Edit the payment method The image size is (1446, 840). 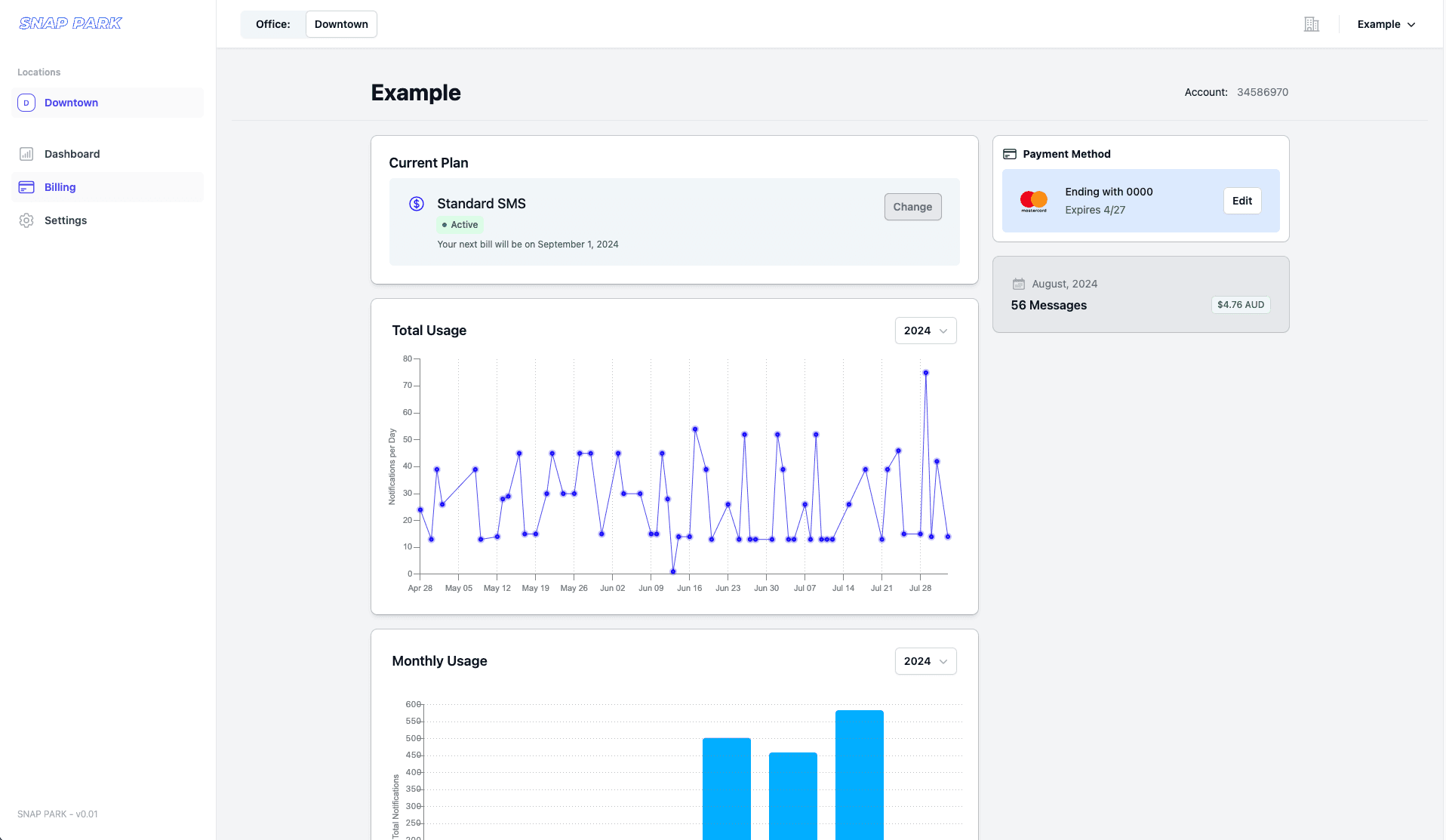[1242, 201]
